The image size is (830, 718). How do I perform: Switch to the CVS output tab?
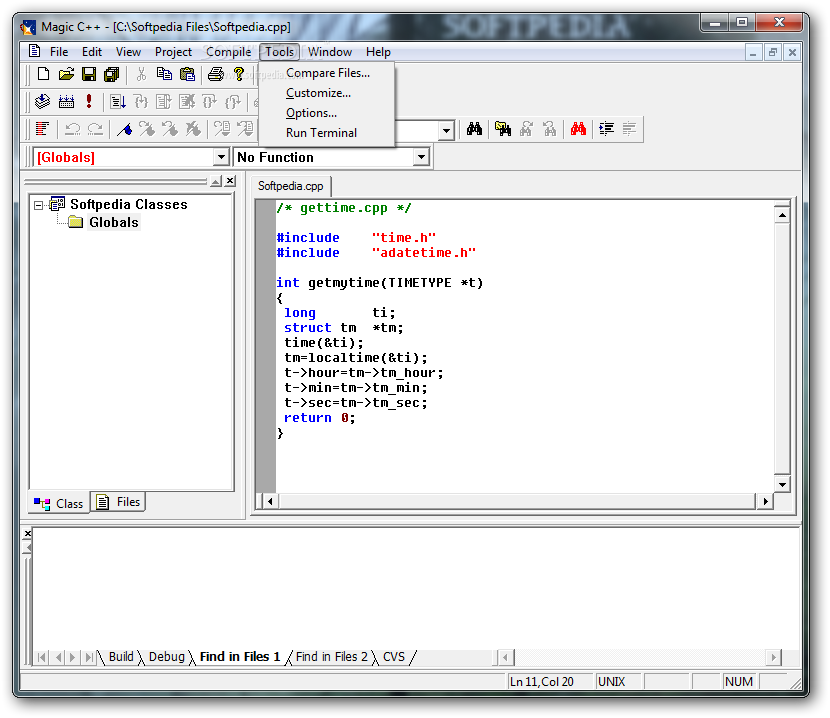394,657
